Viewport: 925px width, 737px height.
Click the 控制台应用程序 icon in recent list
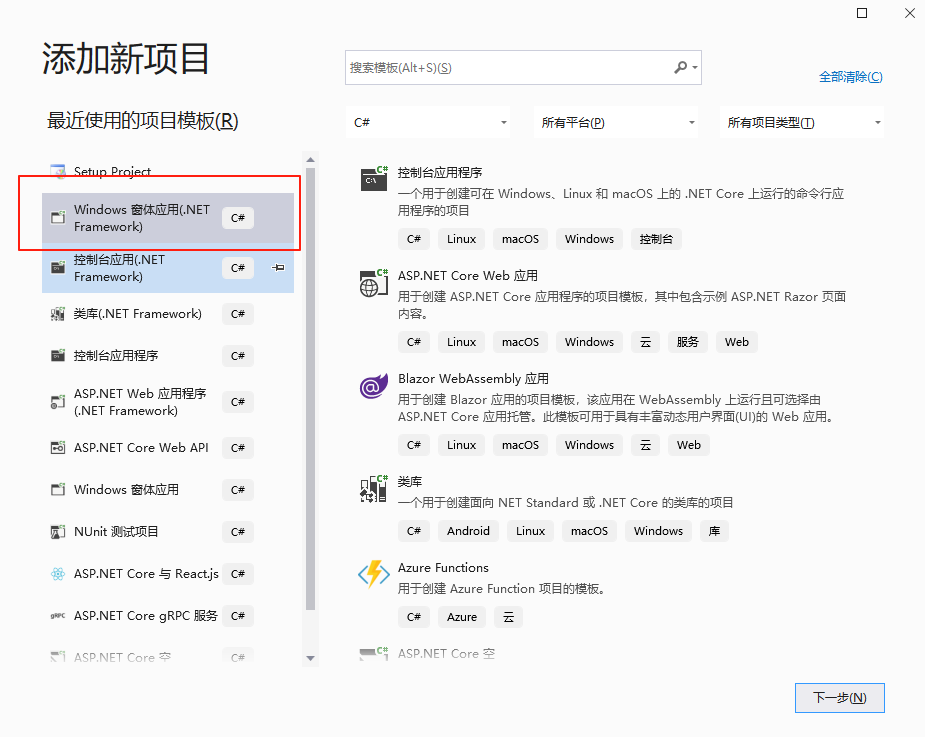[58, 356]
